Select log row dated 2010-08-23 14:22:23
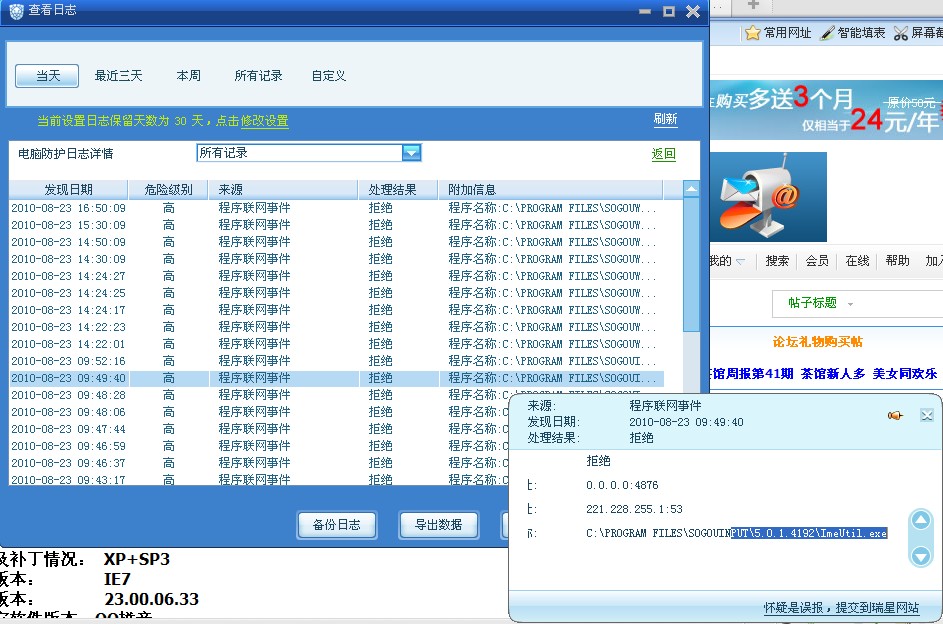 click(336, 327)
